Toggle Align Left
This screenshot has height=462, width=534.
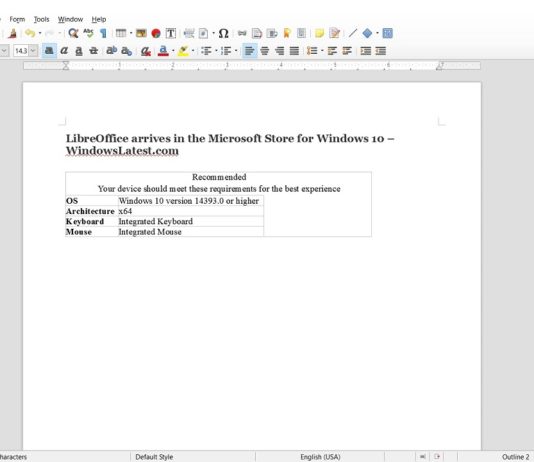click(x=250, y=51)
